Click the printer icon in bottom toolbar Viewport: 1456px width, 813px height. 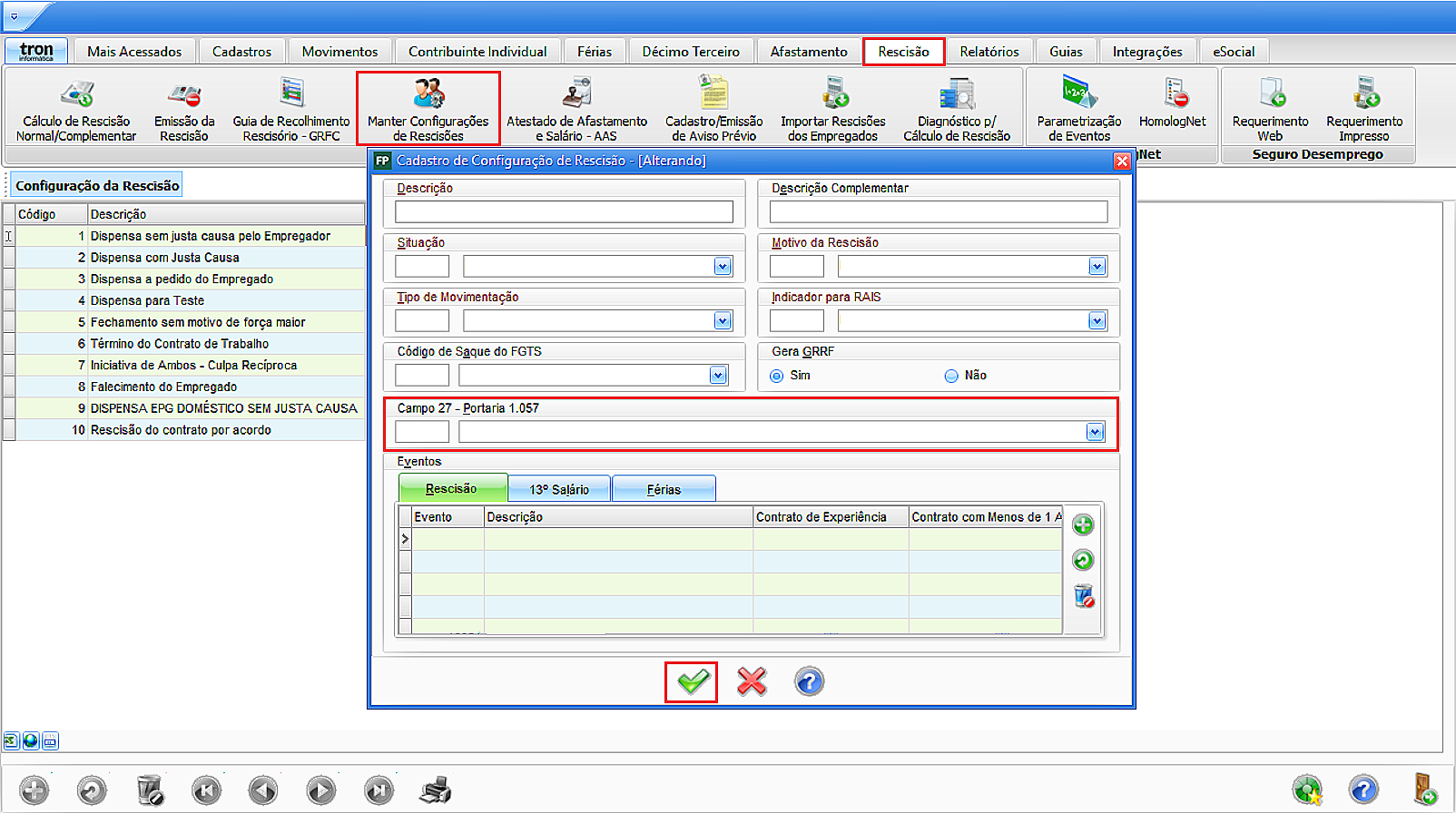click(437, 790)
